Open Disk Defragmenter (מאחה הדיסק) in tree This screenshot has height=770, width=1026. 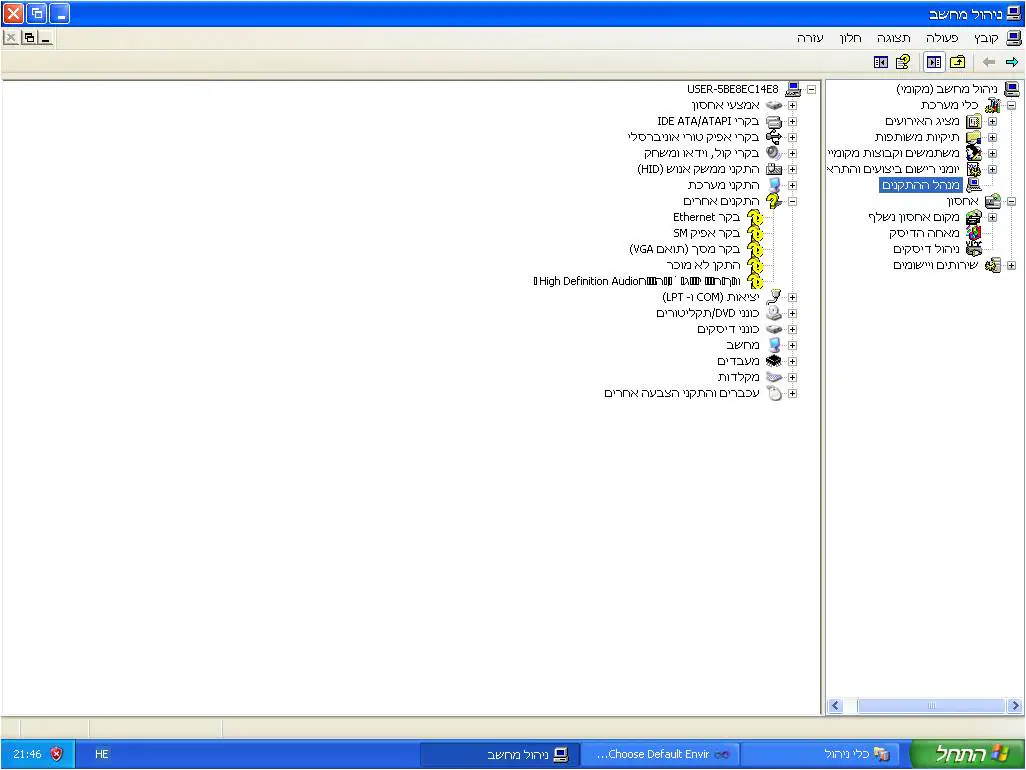pyautogui.click(x=924, y=233)
